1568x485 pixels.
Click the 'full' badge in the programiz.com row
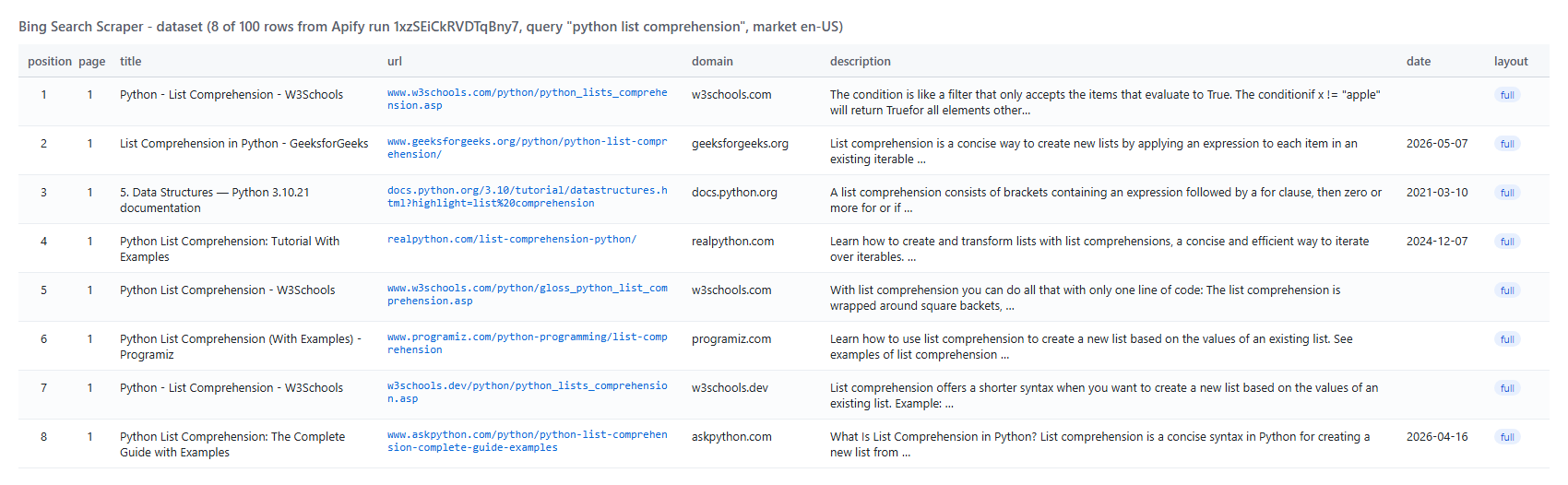pyautogui.click(x=1507, y=339)
